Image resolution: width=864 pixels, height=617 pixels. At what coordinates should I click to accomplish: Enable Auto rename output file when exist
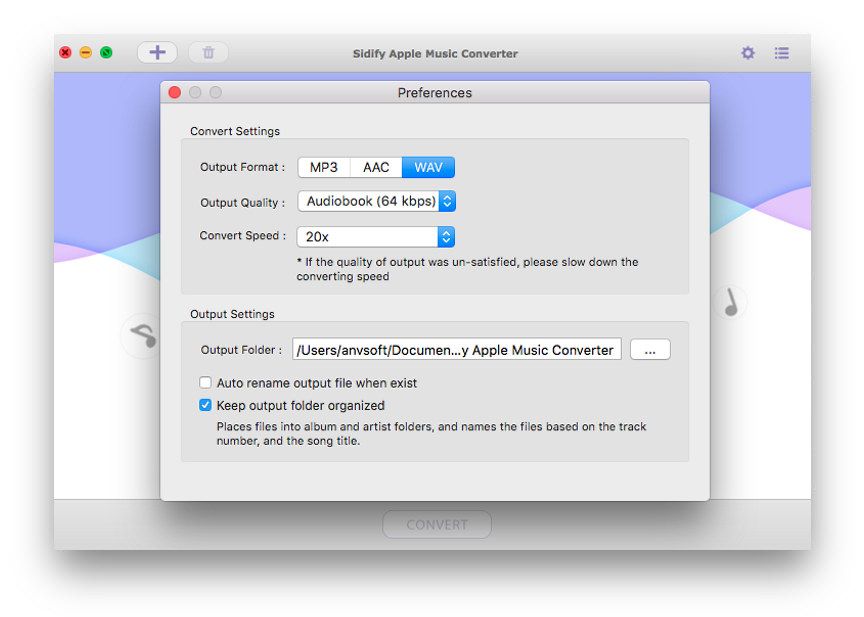pyautogui.click(x=205, y=382)
